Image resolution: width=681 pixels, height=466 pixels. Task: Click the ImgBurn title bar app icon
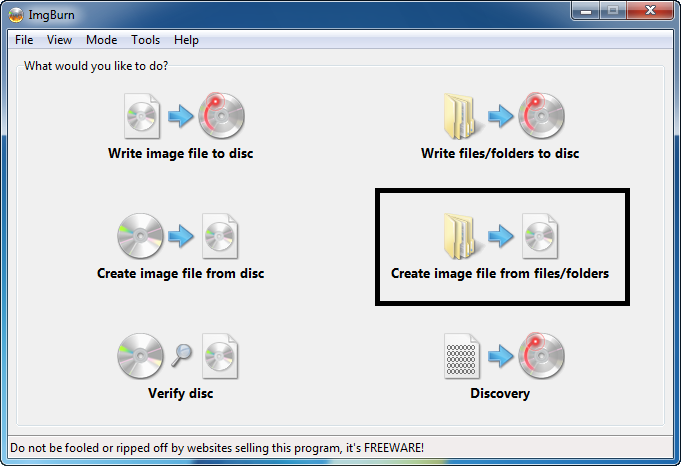[16, 15]
